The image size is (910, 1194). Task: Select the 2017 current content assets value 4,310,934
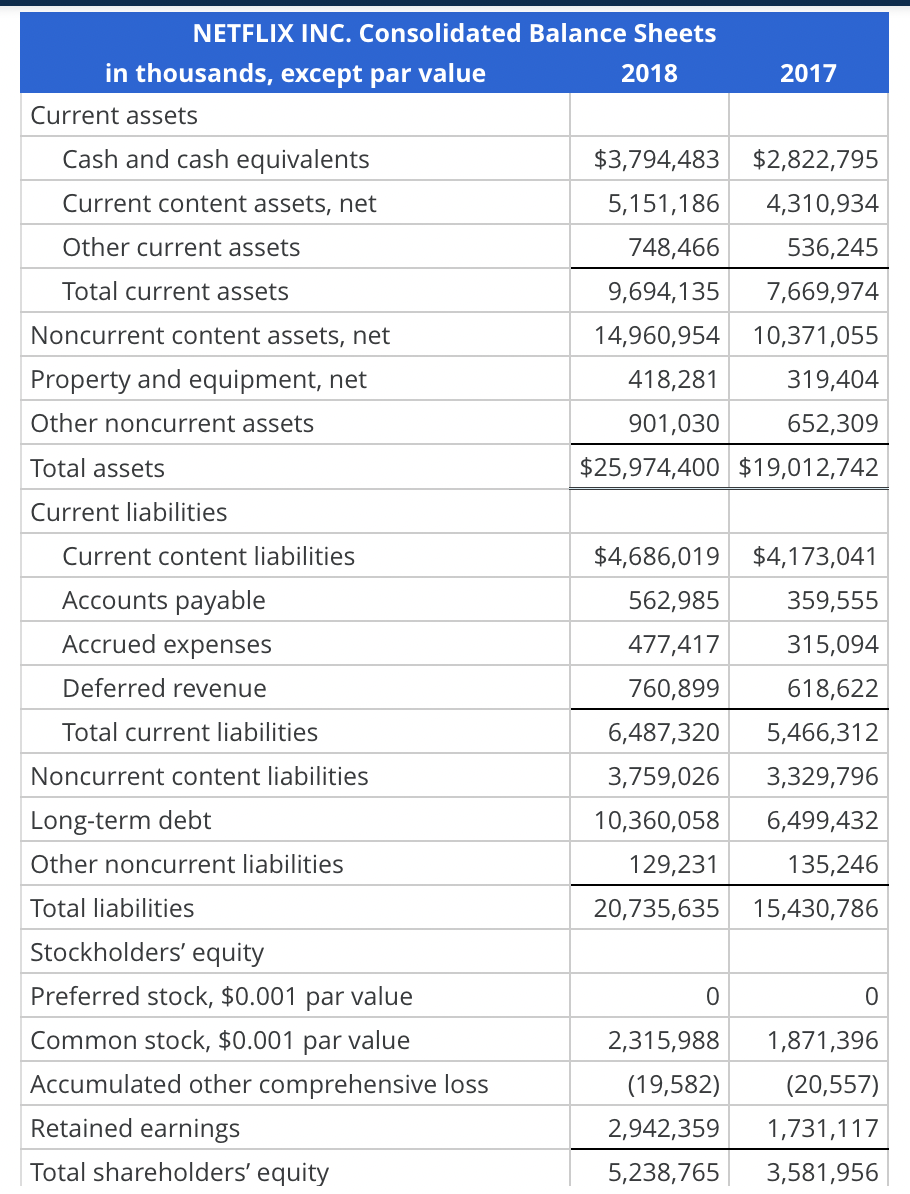(822, 203)
